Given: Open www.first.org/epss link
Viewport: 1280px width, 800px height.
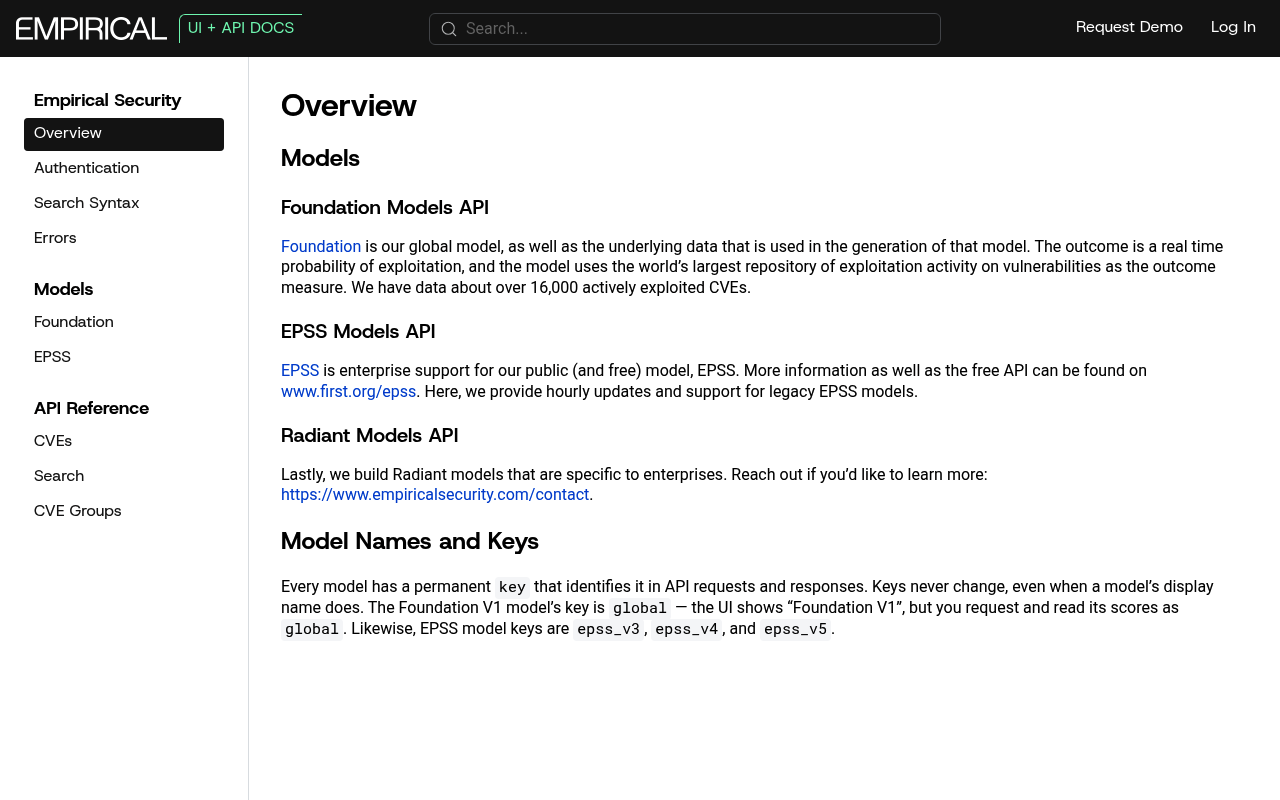Looking at the screenshot, I should click(348, 392).
